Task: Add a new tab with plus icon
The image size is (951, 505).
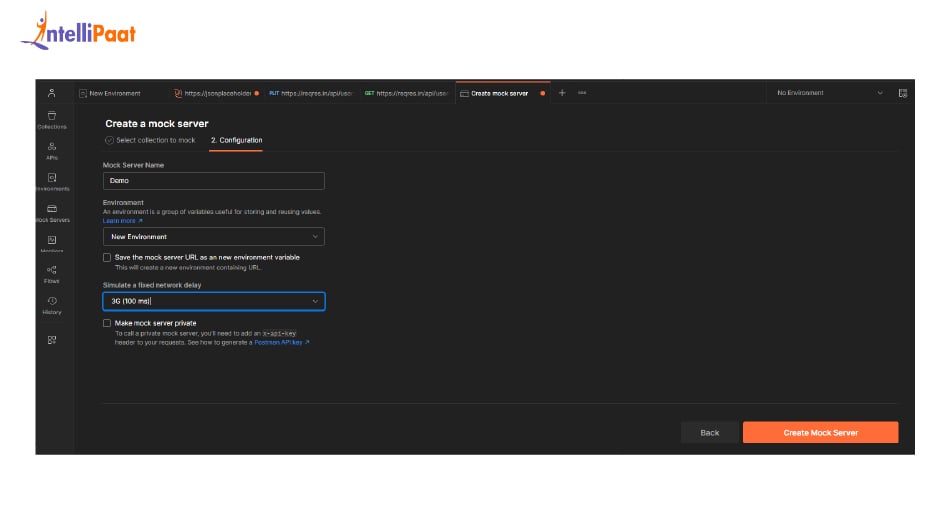Action: [x=562, y=93]
